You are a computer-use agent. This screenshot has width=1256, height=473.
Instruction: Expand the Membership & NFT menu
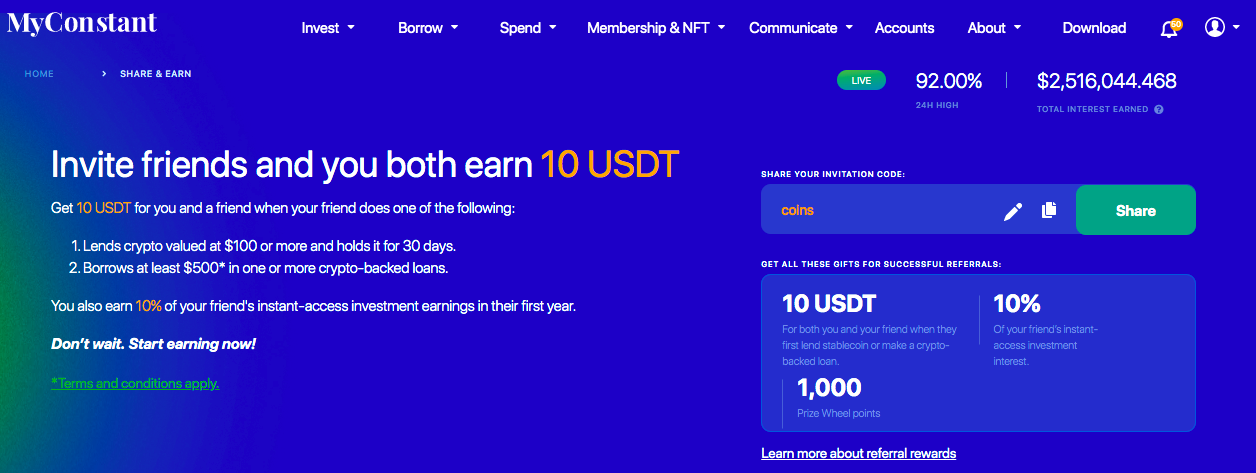(x=656, y=28)
